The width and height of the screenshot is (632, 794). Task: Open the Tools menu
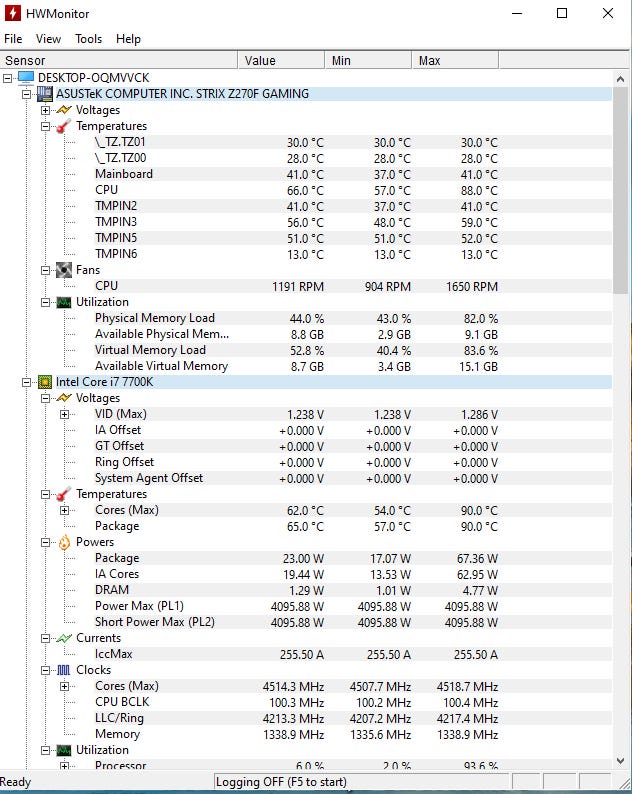point(89,39)
